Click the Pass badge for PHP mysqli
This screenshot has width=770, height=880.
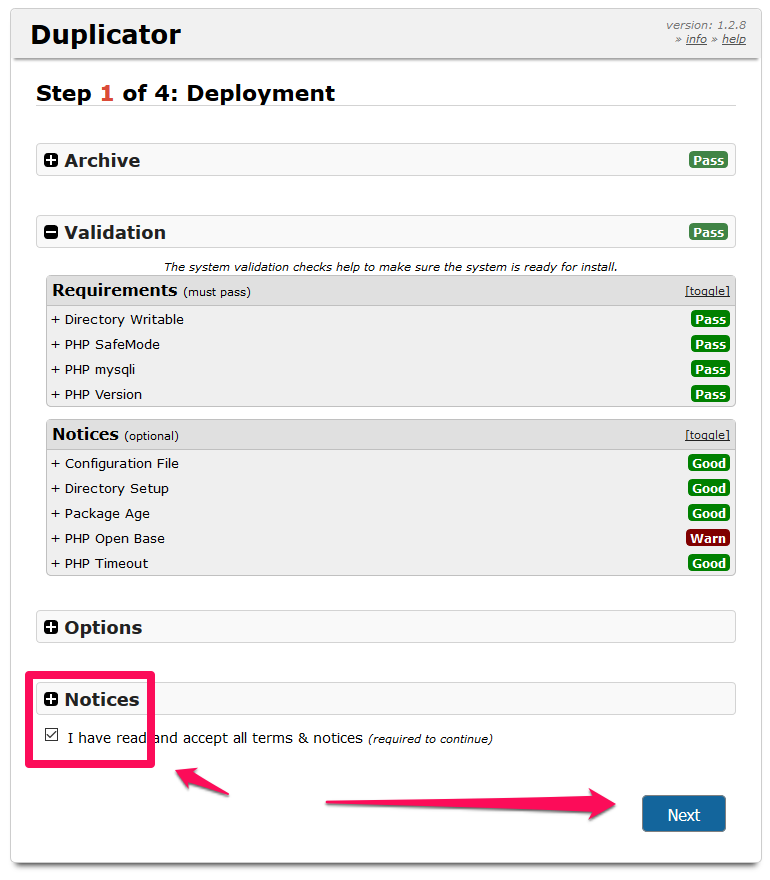coord(710,369)
